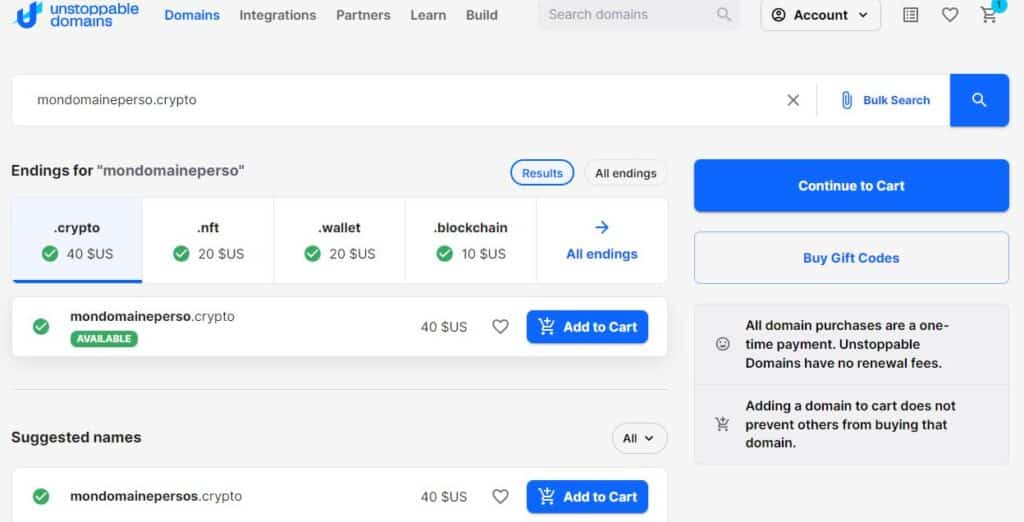Click the All endings link in tab row
The image size is (1024, 522).
pos(601,254)
